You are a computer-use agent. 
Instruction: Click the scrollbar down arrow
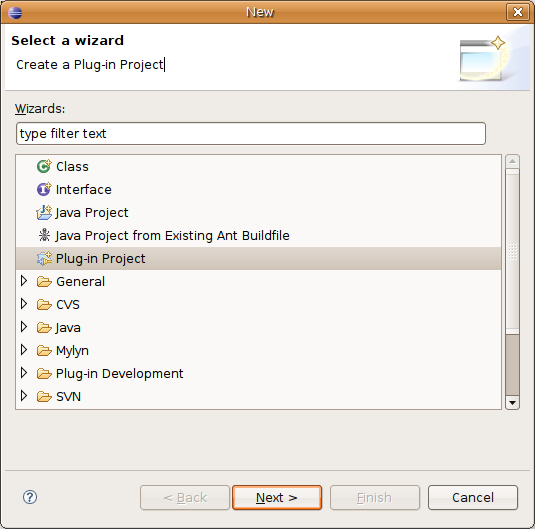coord(512,403)
